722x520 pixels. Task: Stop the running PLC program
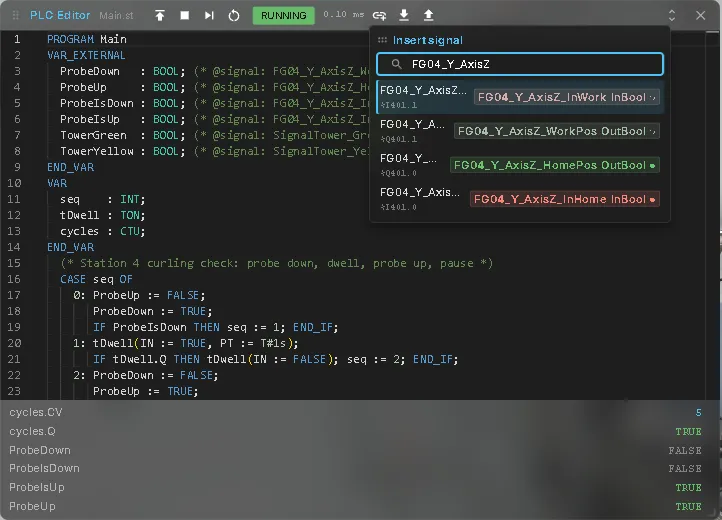(x=185, y=15)
